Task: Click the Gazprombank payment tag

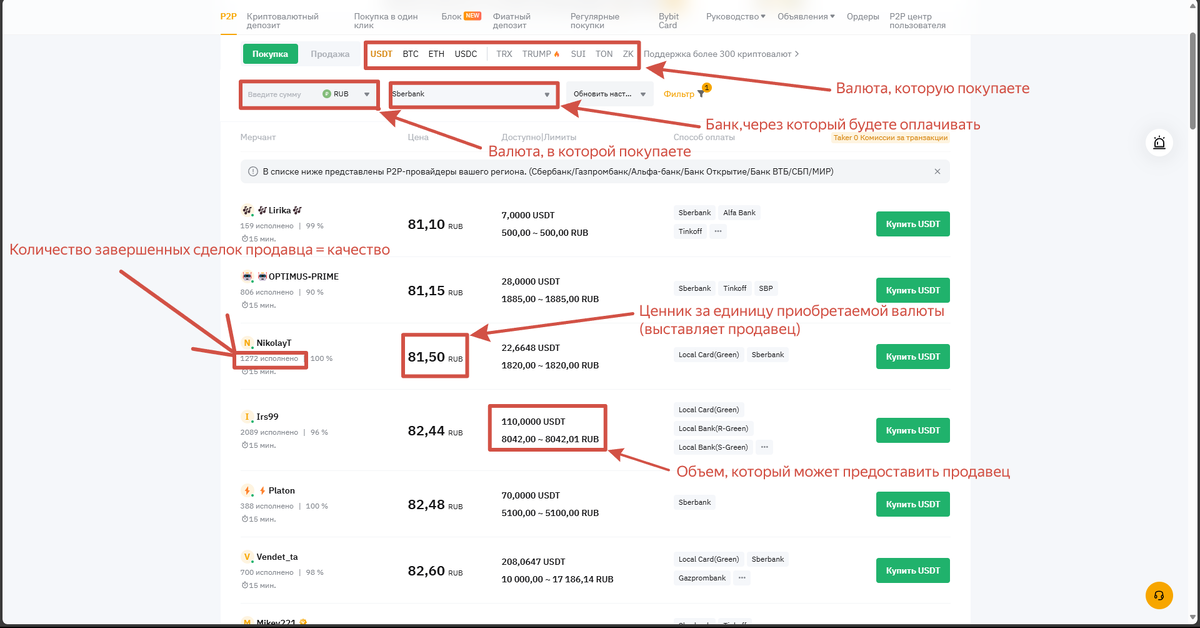Action: [702, 578]
